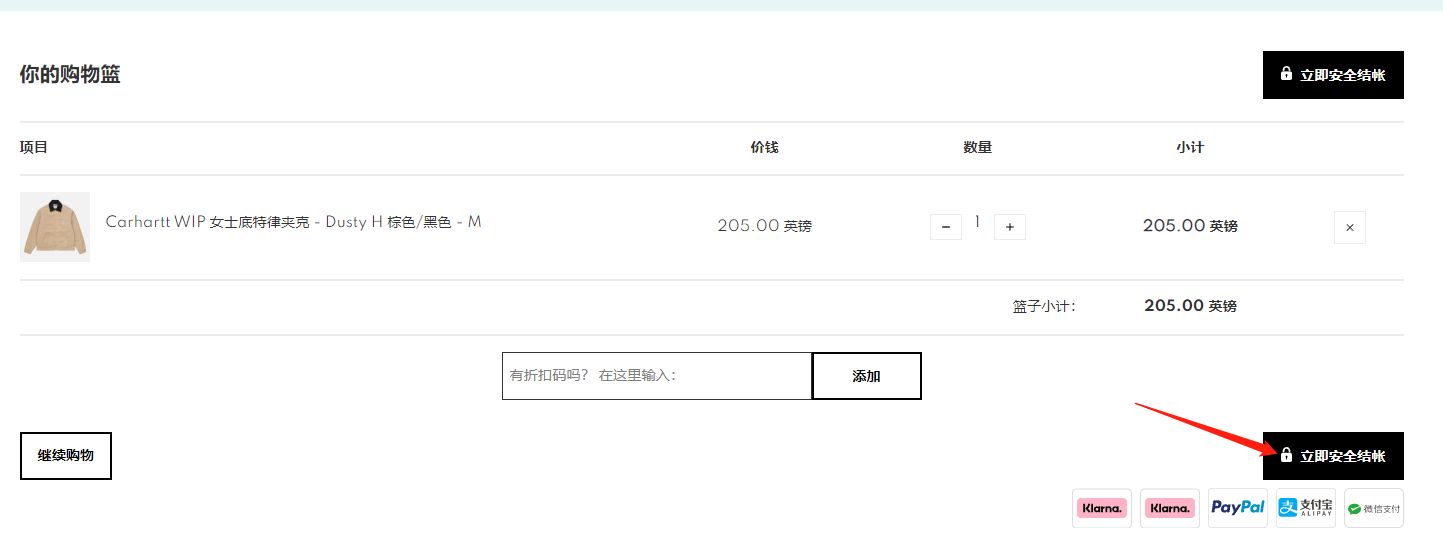Increase quantity with the plus button

tap(1010, 227)
